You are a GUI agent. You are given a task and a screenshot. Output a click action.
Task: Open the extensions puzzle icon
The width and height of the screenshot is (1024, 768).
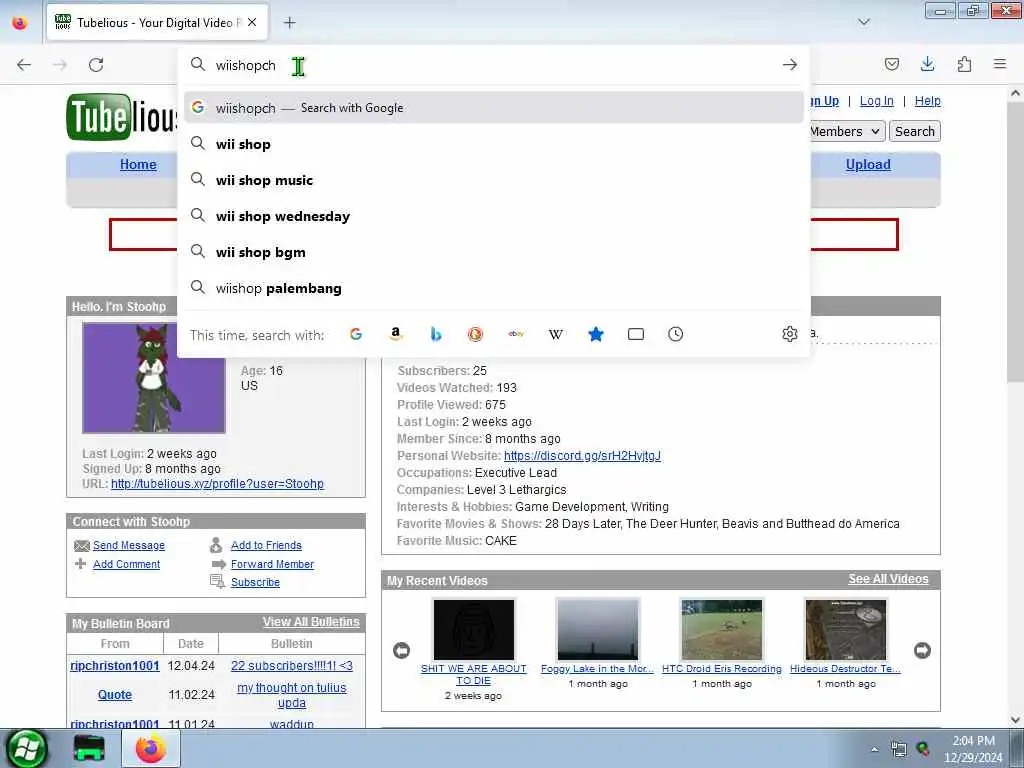pos(964,64)
